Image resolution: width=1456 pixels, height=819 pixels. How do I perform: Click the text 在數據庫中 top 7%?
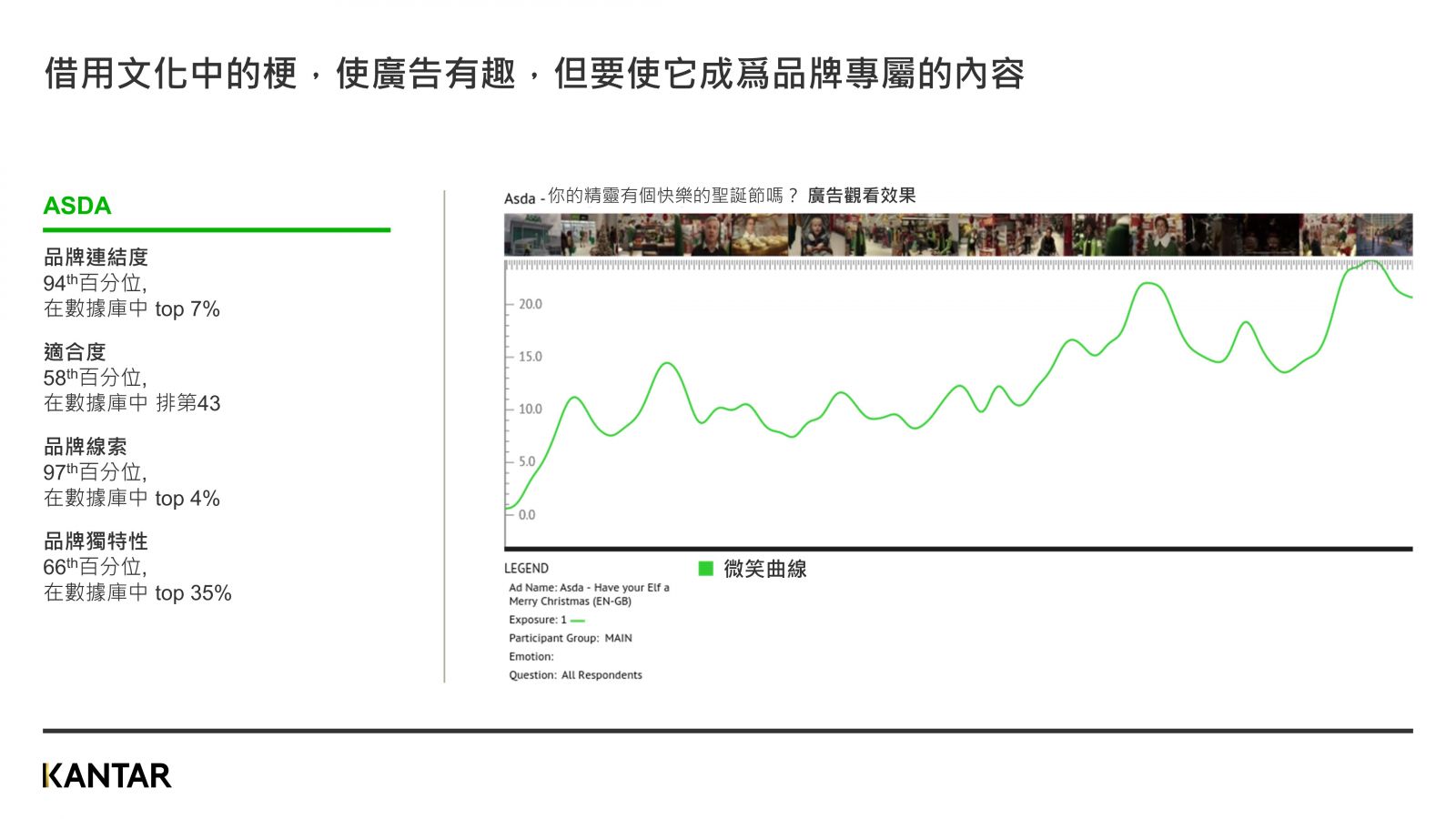132,308
